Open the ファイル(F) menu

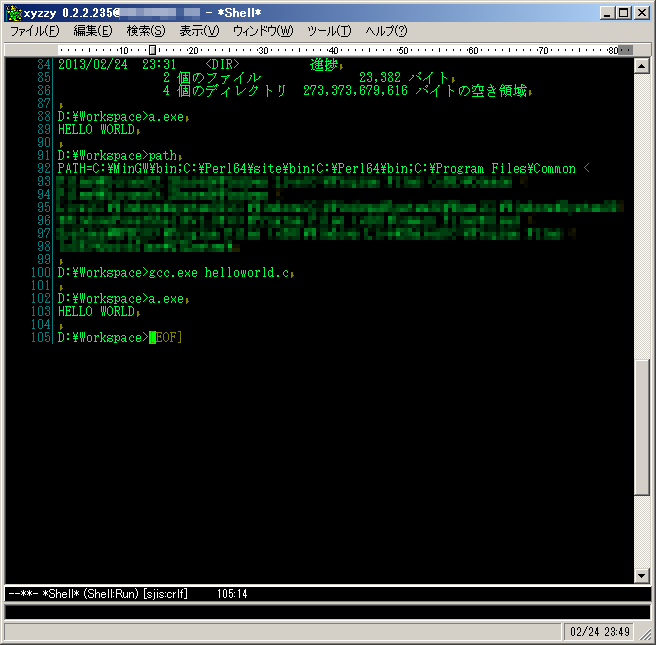[34, 31]
